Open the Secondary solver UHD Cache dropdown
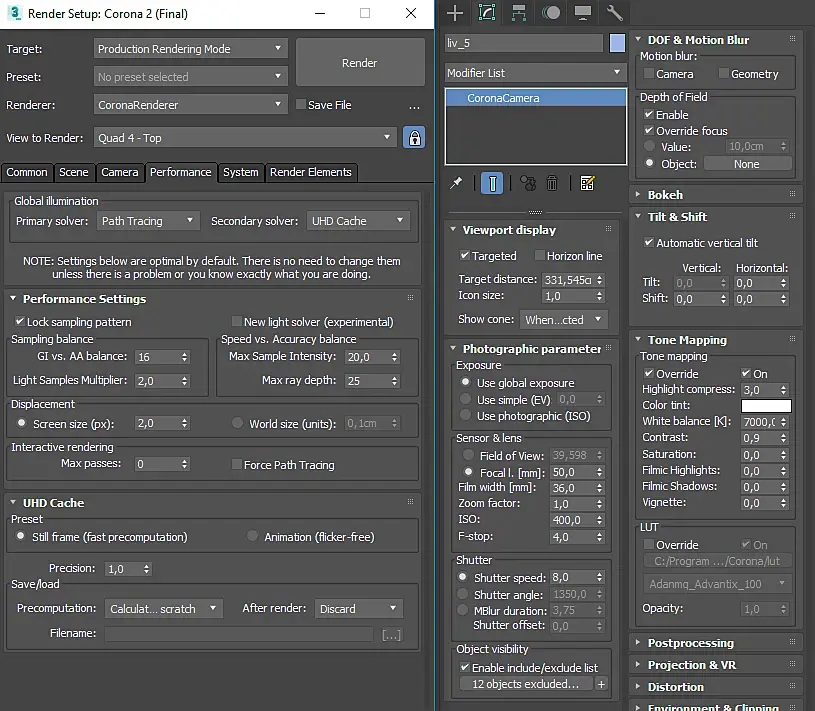 [x=358, y=221]
